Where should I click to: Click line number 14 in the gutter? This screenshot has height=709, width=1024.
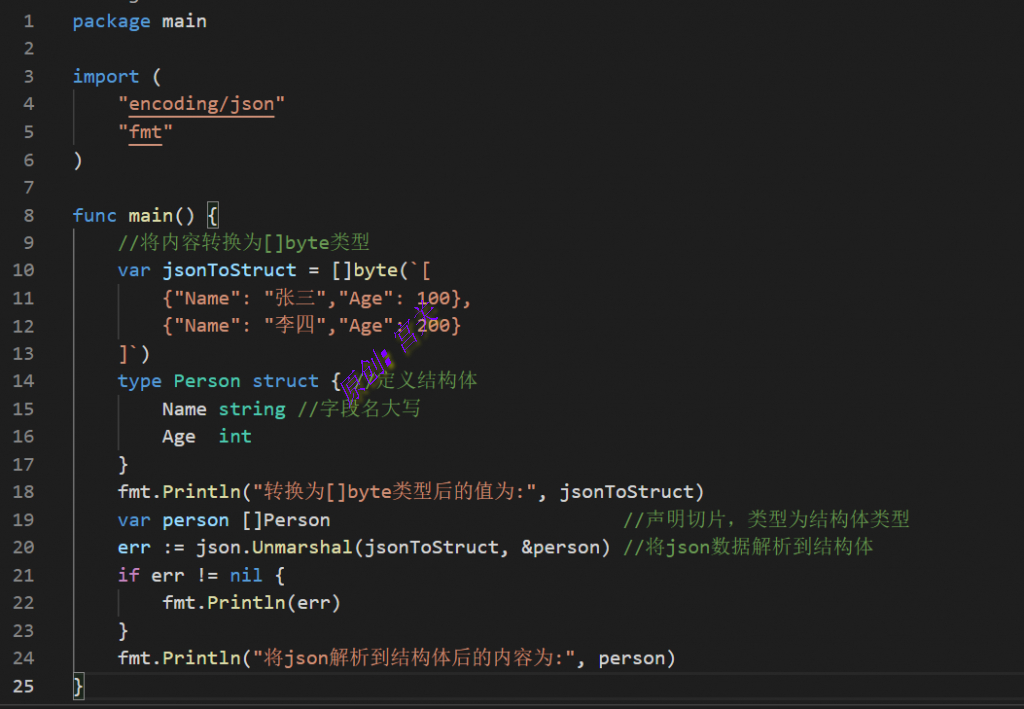23,381
